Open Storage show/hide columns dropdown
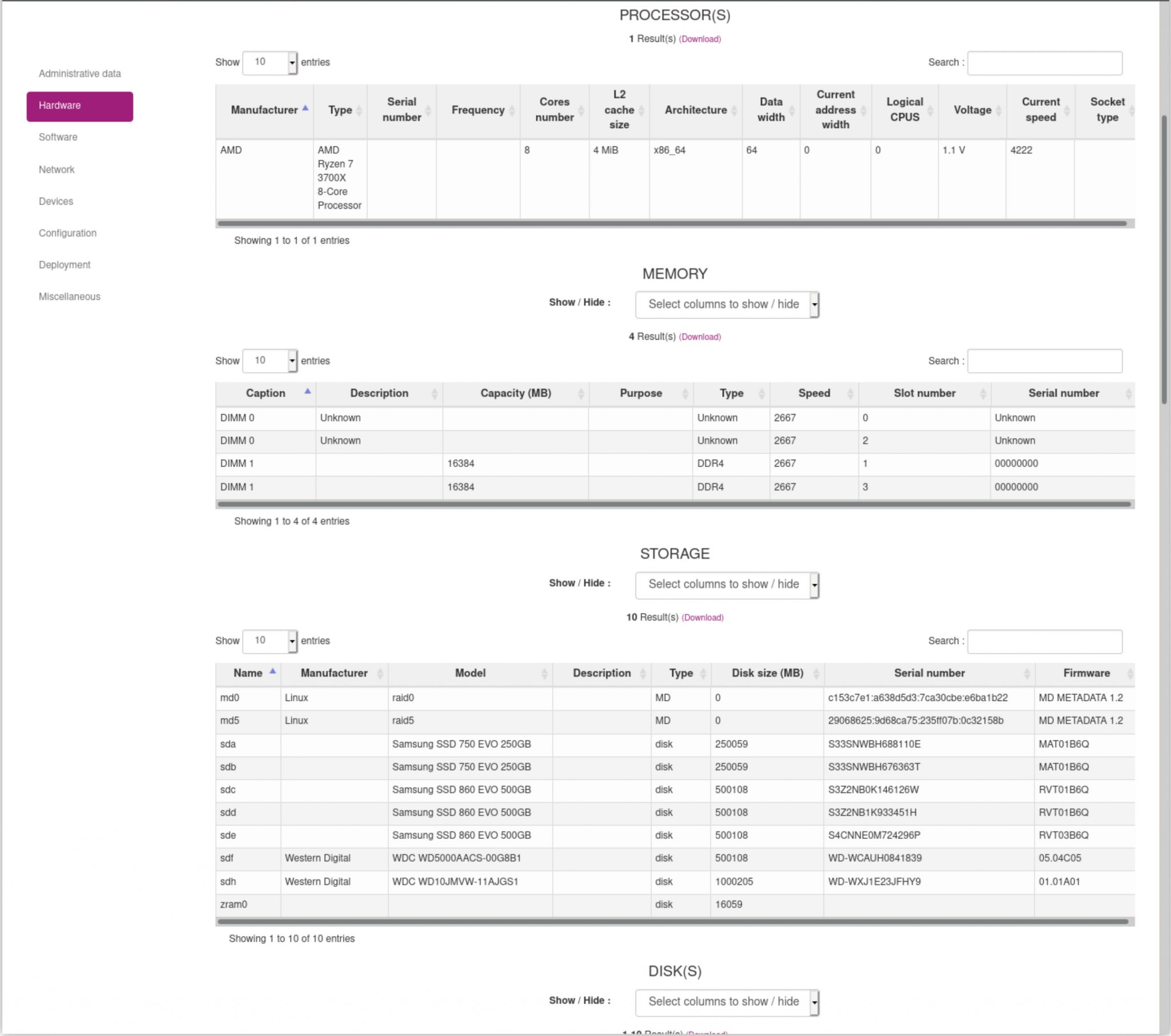This screenshot has height=1036, width=1171. click(726, 584)
